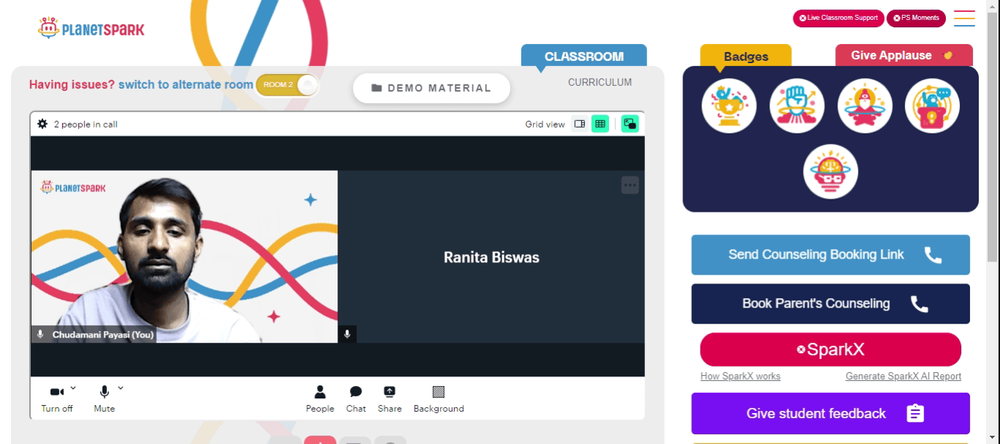Click the "2 people in call" text
This screenshot has width=1000, height=444.
pyautogui.click(x=85, y=124)
